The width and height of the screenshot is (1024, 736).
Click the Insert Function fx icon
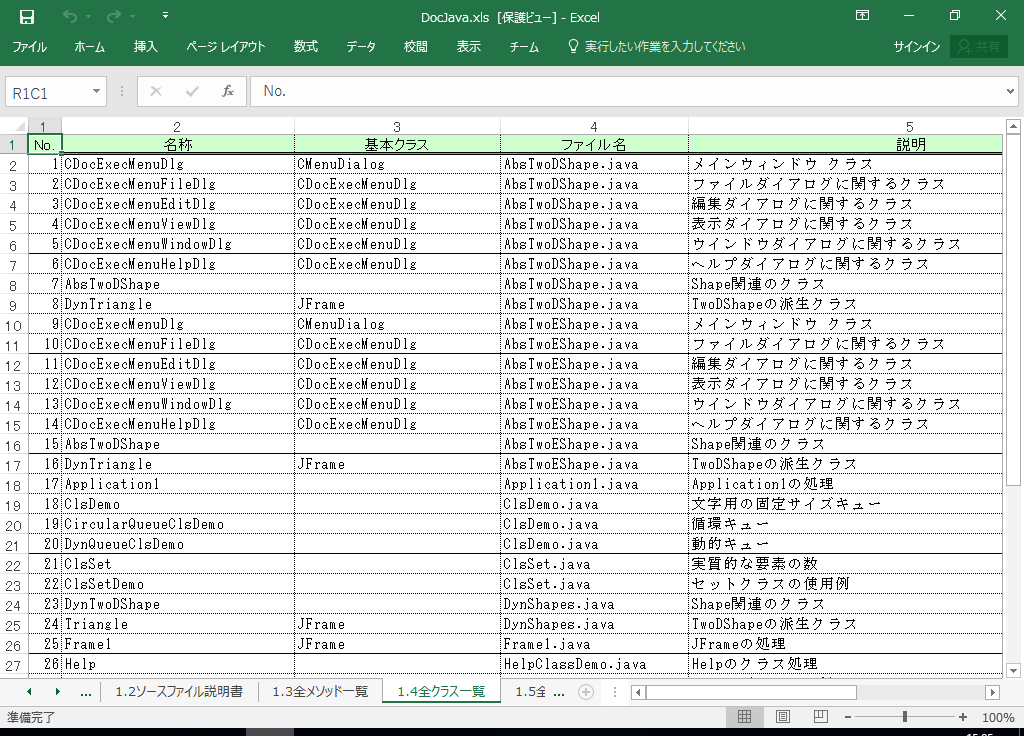[x=227, y=92]
